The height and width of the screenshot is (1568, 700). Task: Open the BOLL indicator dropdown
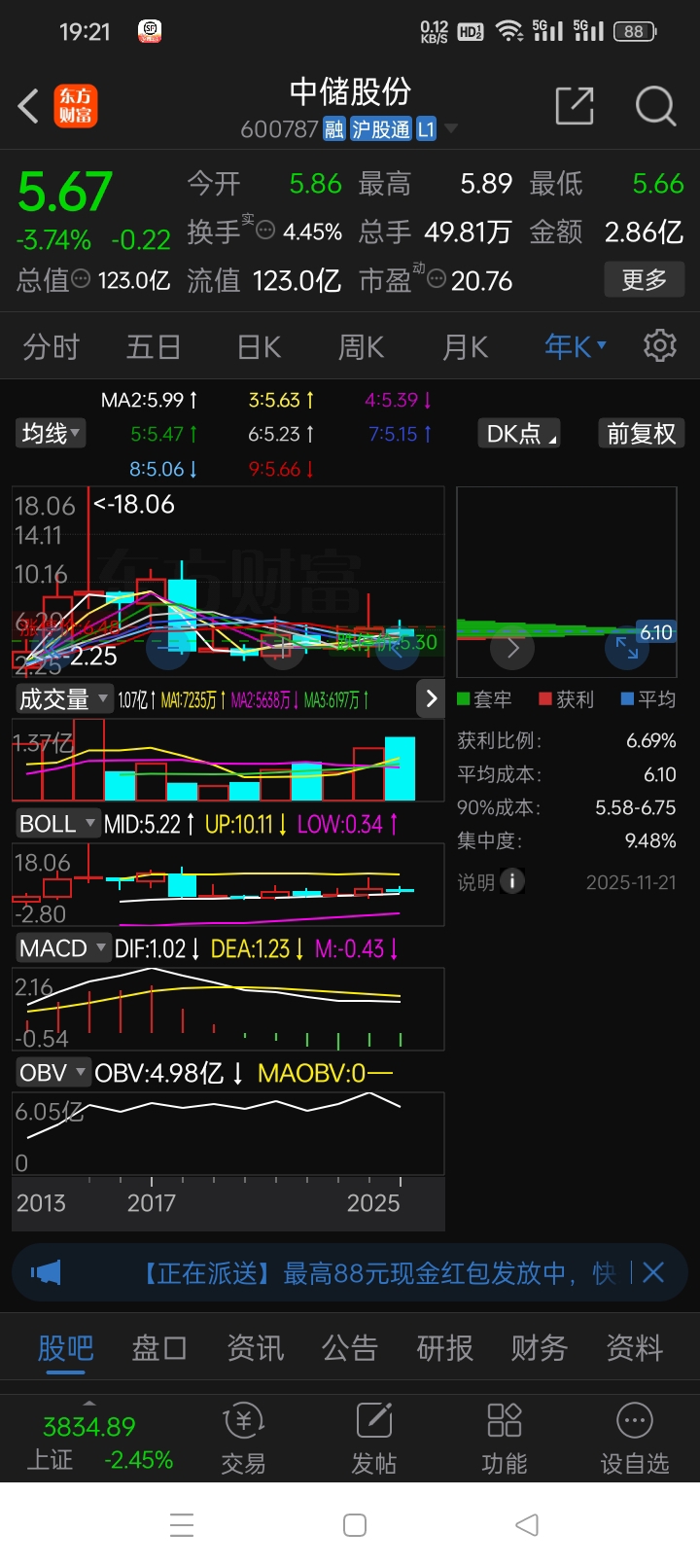point(57,823)
